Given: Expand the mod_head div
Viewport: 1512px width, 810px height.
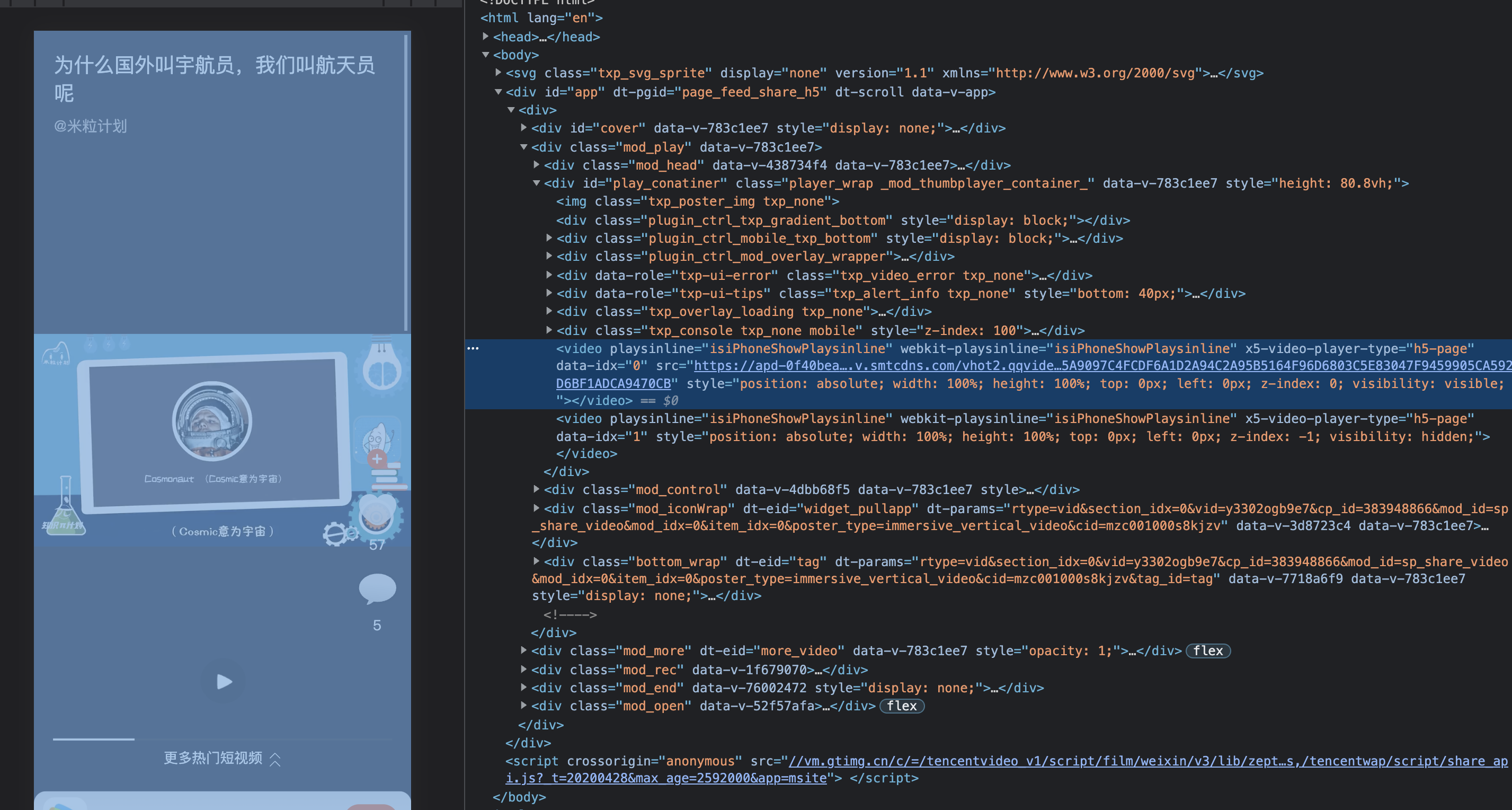Looking at the screenshot, I should point(537,164).
